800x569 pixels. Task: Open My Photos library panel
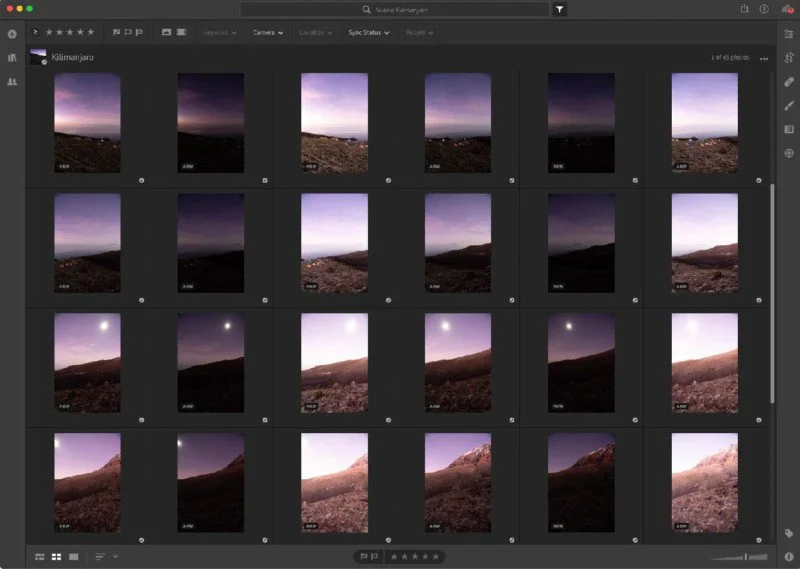[12, 58]
